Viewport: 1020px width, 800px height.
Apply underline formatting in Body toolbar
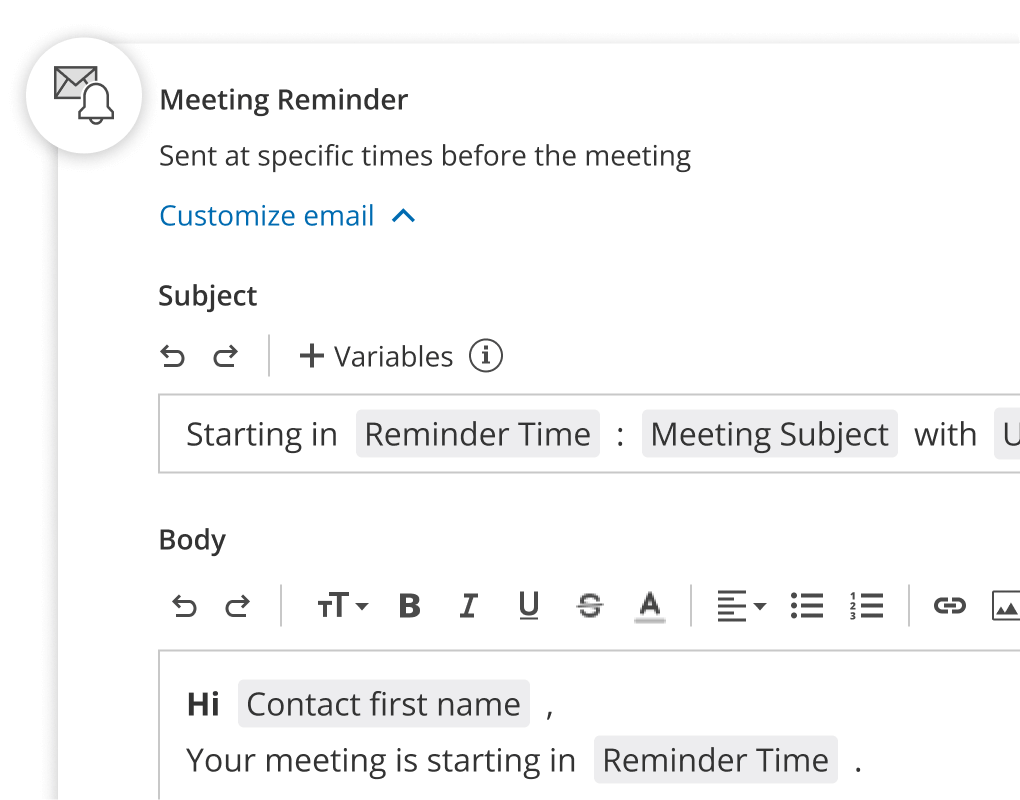pyautogui.click(x=528, y=605)
